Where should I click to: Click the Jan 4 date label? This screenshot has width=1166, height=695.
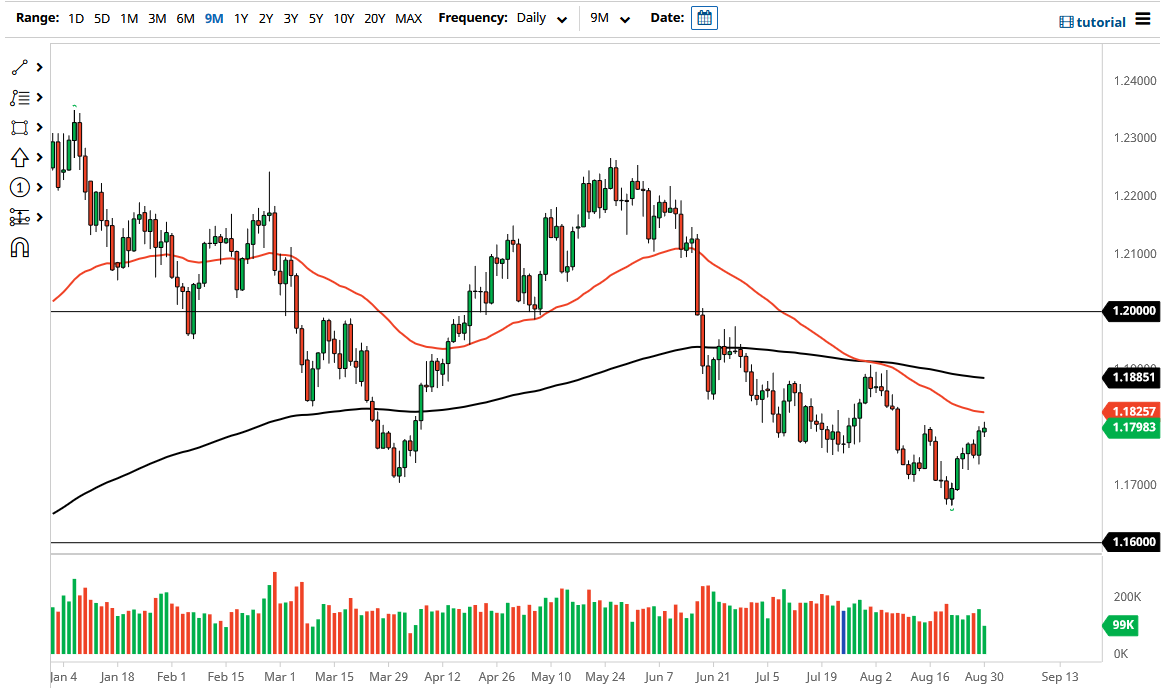click(63, 677)
